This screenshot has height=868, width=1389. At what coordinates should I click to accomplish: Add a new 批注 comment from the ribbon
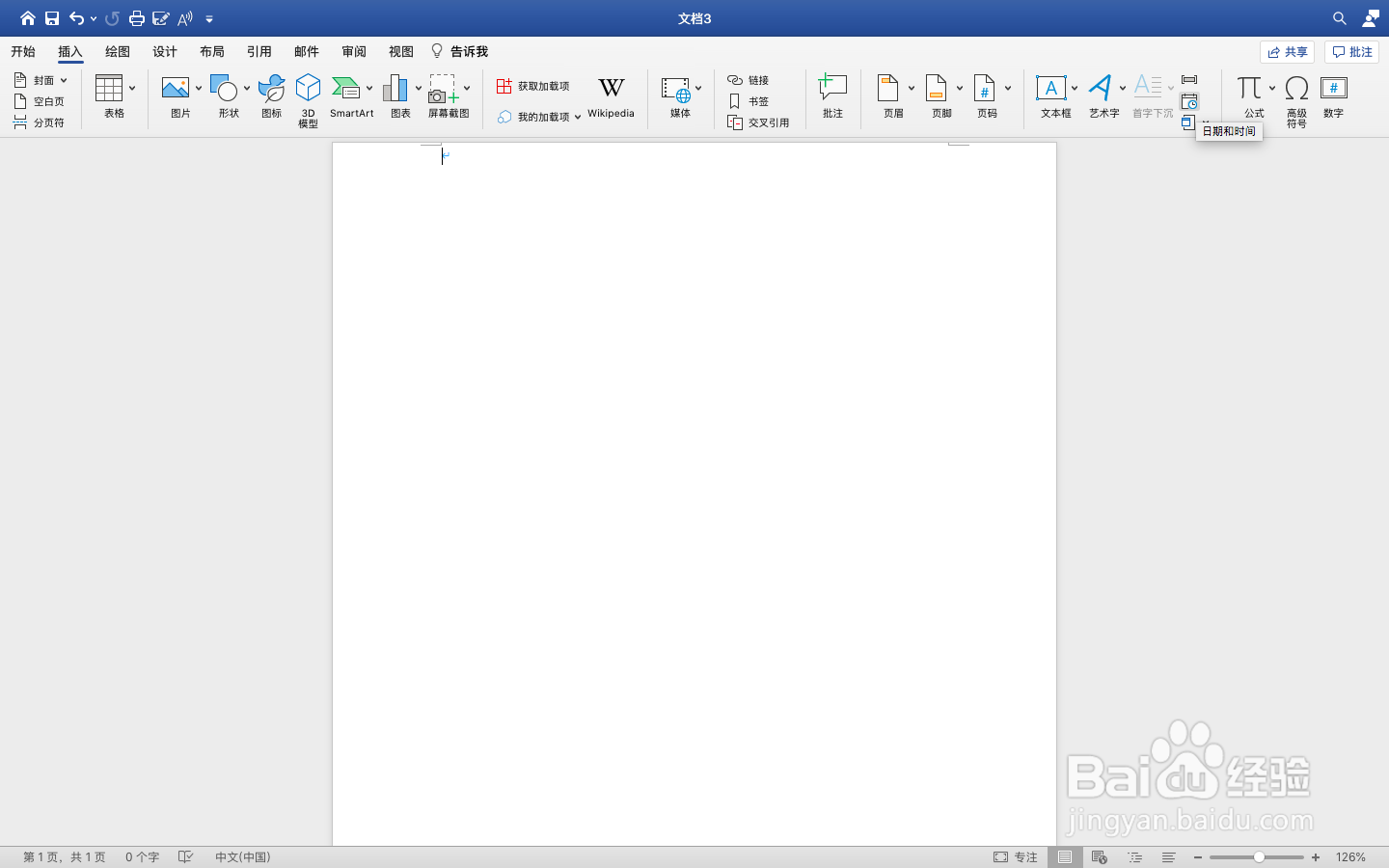coord(832,96)
